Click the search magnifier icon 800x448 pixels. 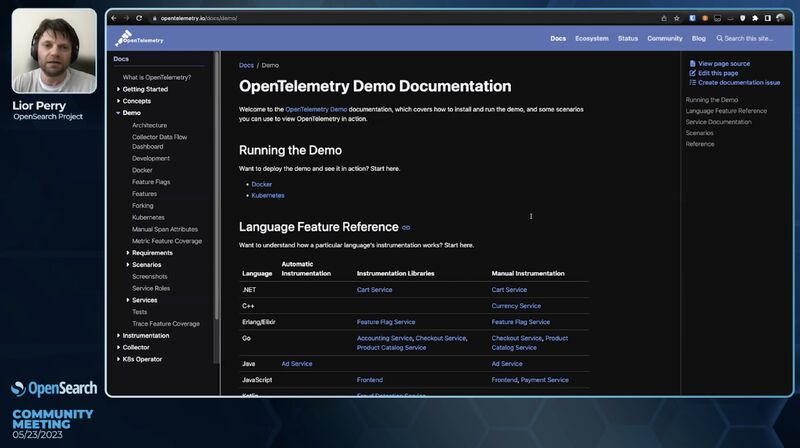pyautogui.click(x=719, y=38)
